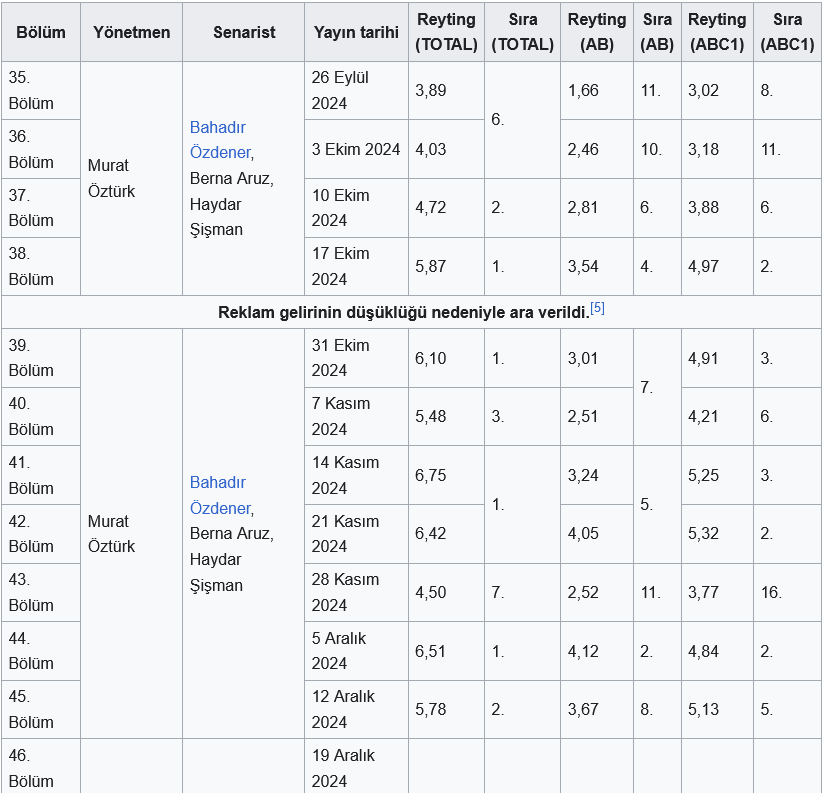Click the Bölüm column header

coord(41,32)
